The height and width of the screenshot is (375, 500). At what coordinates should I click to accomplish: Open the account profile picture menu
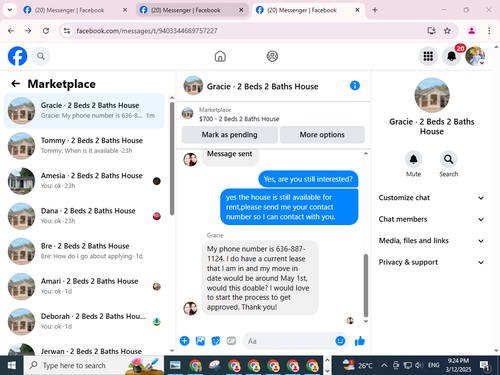coord(475,56)
